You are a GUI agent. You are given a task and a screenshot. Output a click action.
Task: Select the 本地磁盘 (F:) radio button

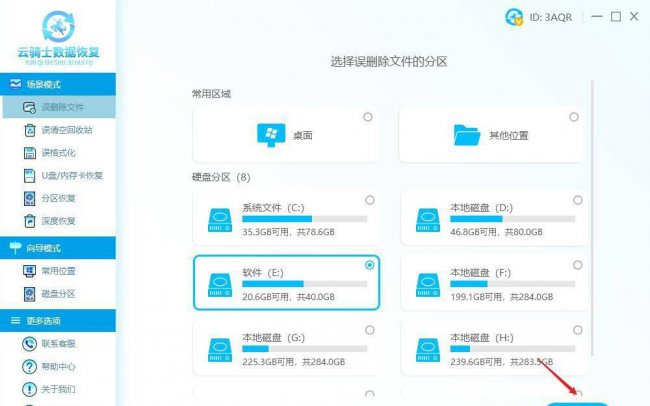[577, 265]
